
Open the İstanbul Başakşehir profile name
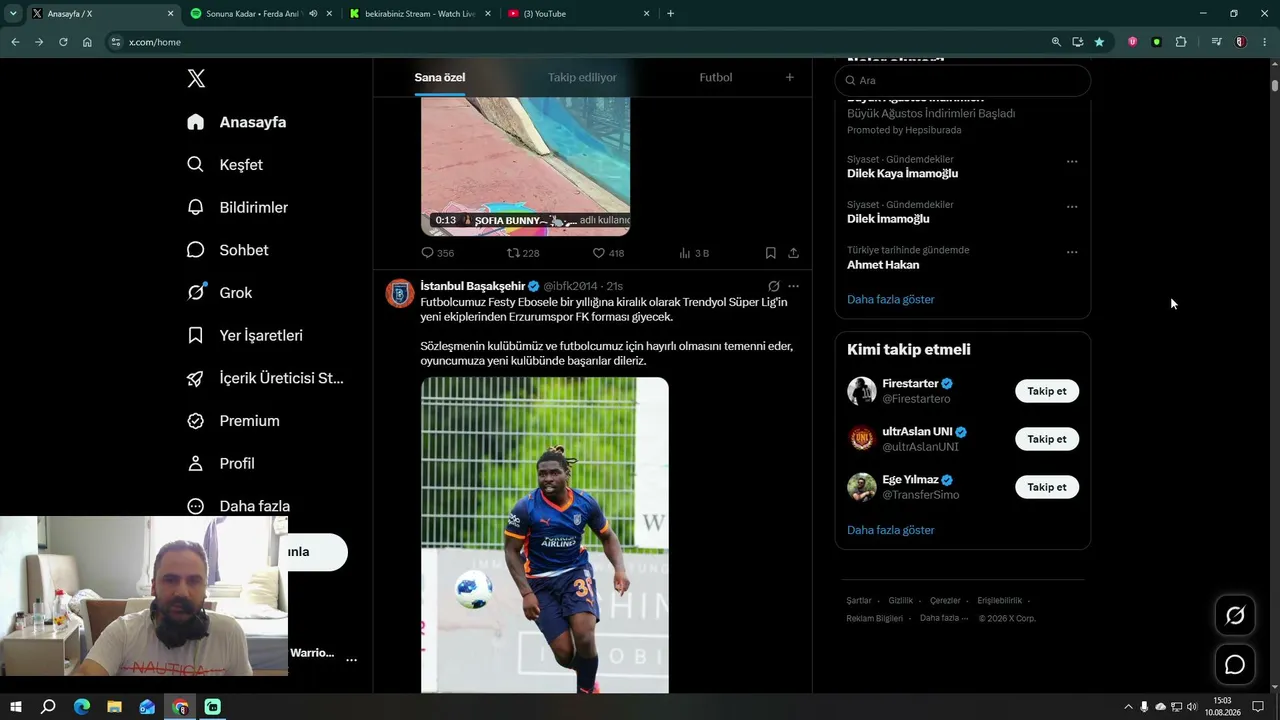click(473, 286)
